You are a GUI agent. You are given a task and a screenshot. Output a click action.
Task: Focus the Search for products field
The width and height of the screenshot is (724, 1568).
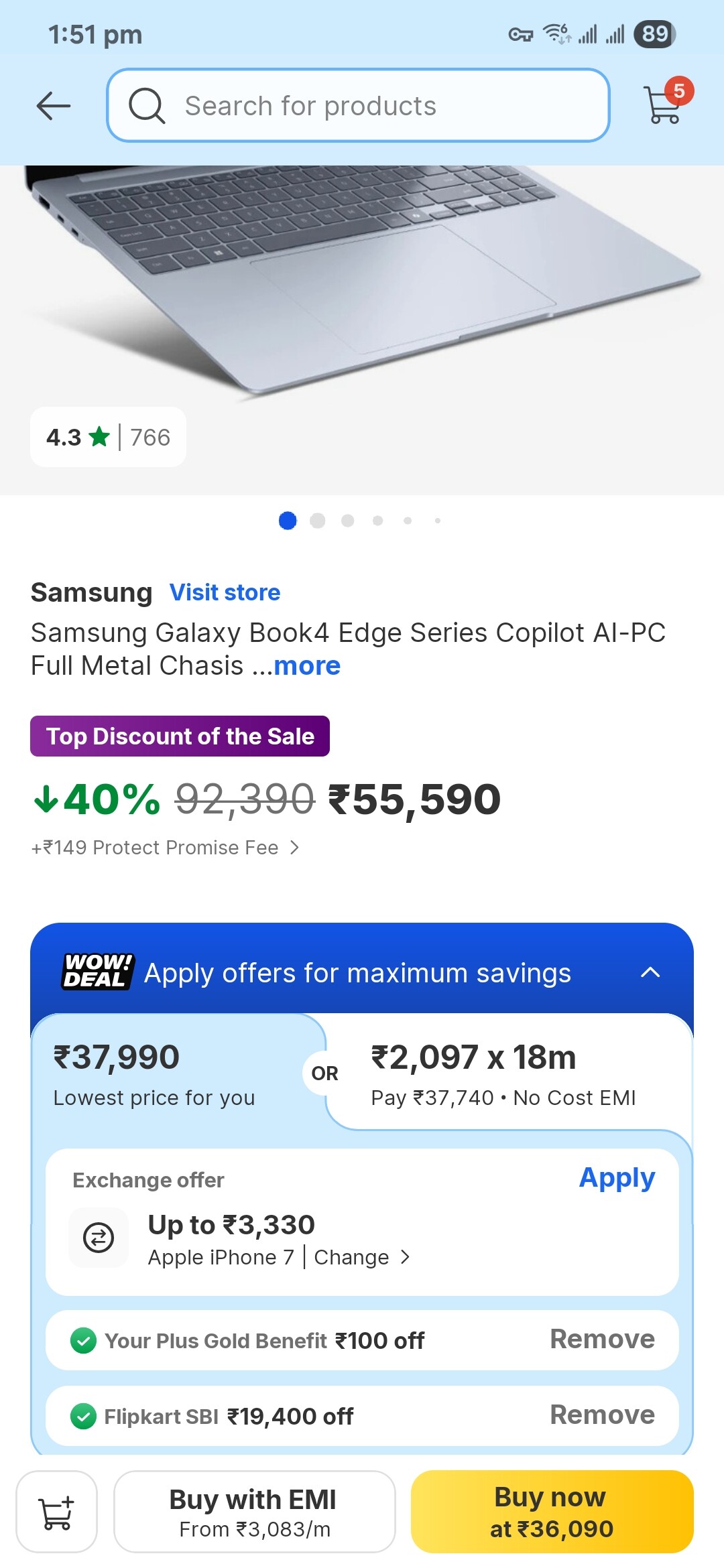tap(375, 106)
